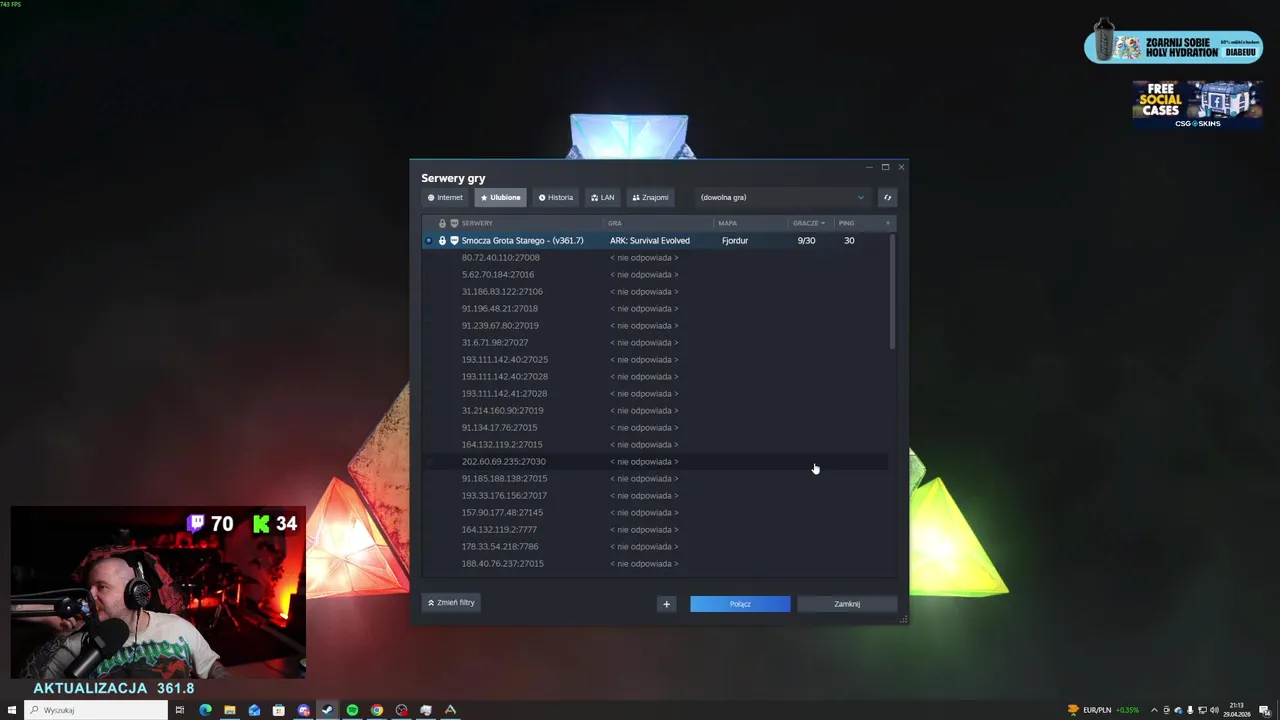
Task: Open File Explorer from taskbar
Action: 230,710
